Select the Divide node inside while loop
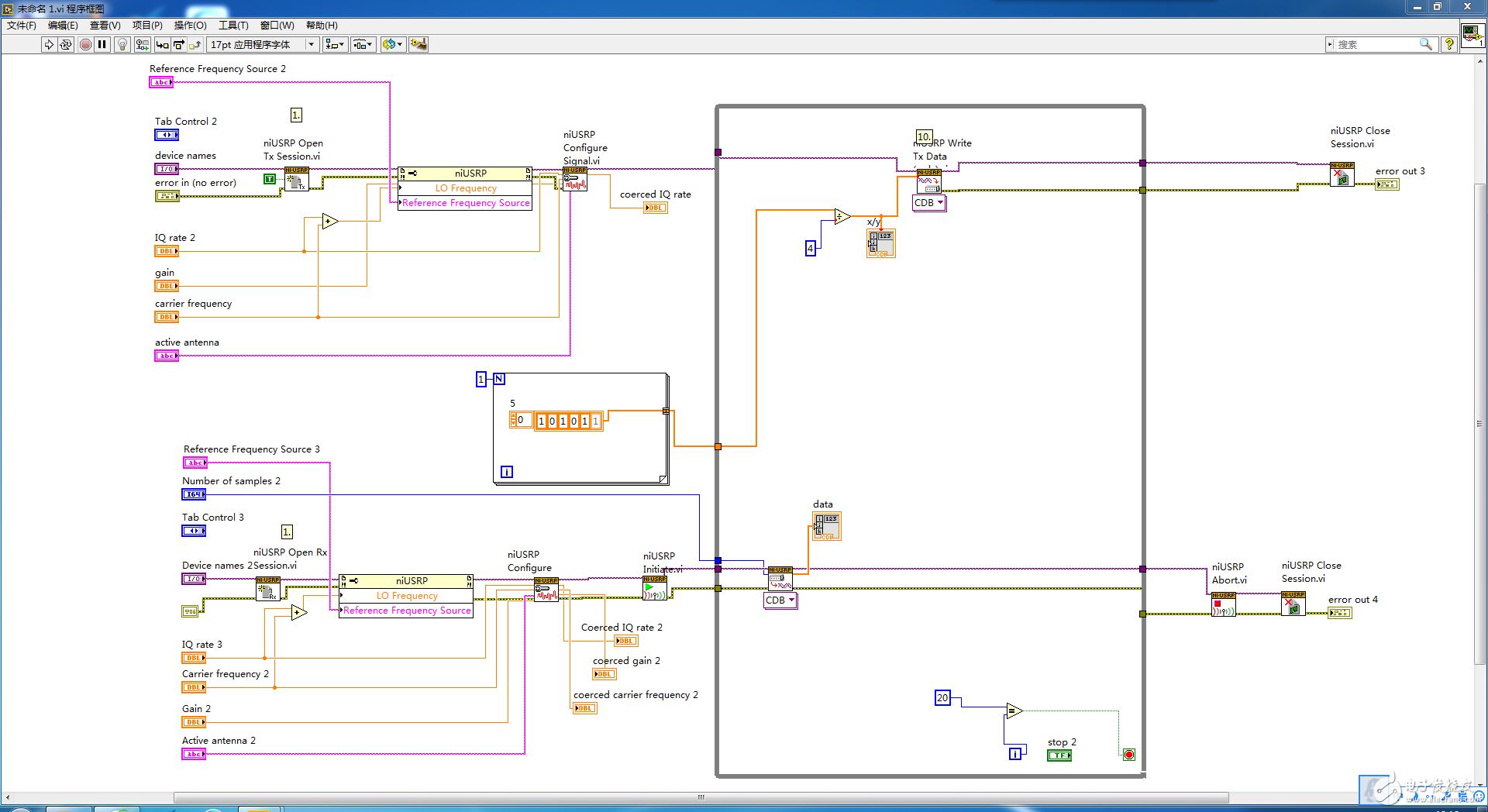The width and height of the screenshot is (1488, 812). 842,216
